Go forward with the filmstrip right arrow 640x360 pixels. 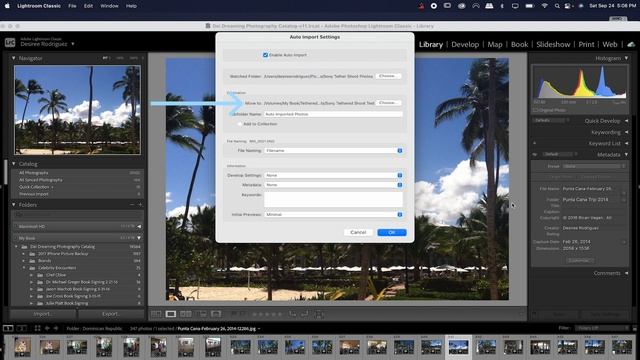coord(56,328)
